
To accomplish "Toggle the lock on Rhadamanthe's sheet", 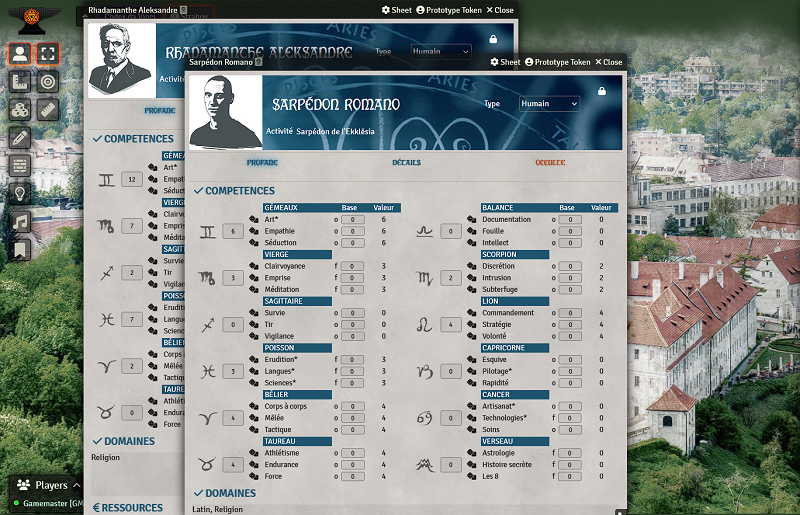I will 493,39.
